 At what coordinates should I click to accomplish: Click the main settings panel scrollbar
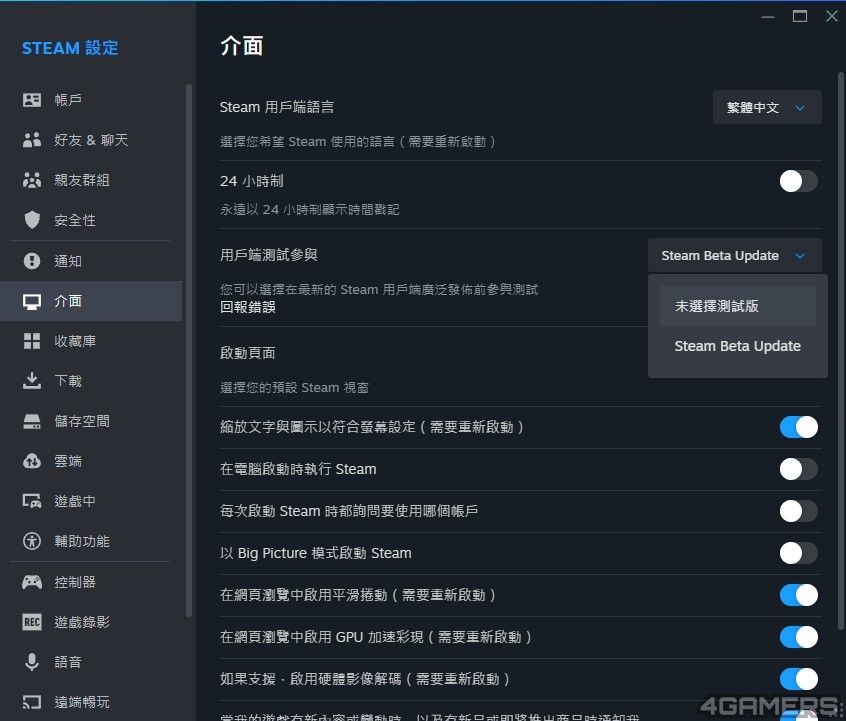click(x=841, y=351)
